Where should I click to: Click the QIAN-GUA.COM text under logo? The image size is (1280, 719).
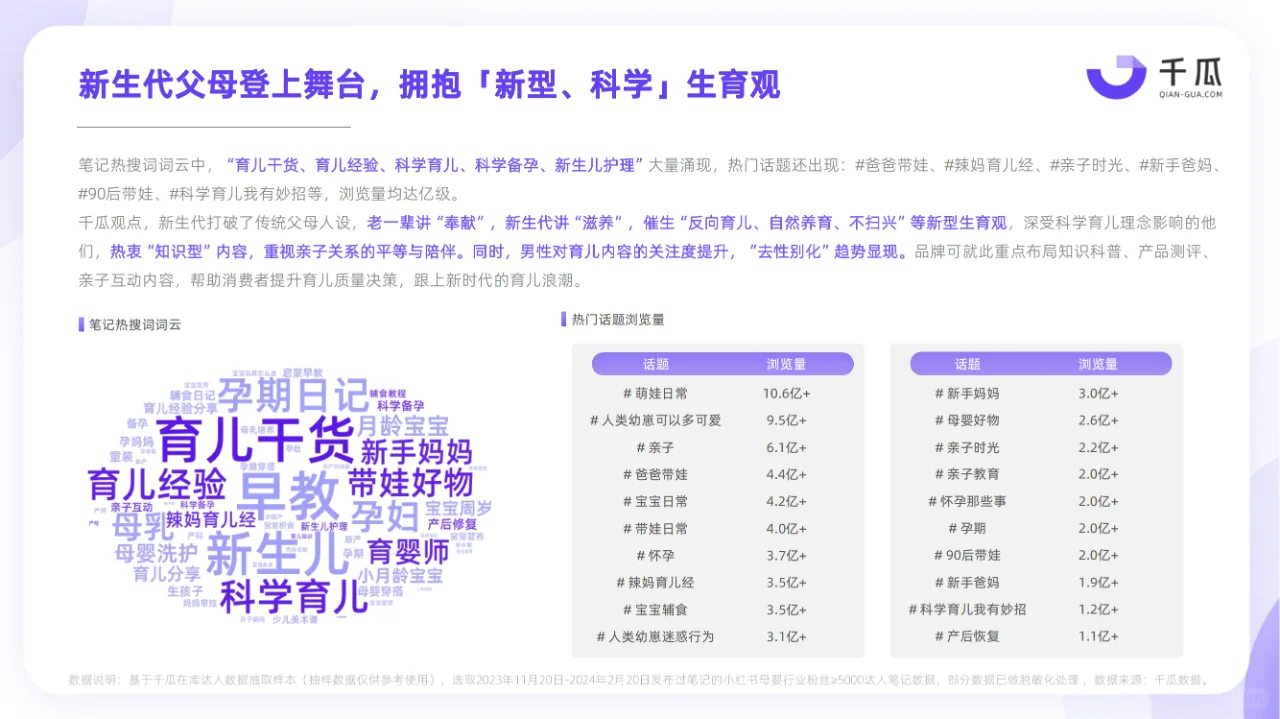click(x=1190, y=94)
